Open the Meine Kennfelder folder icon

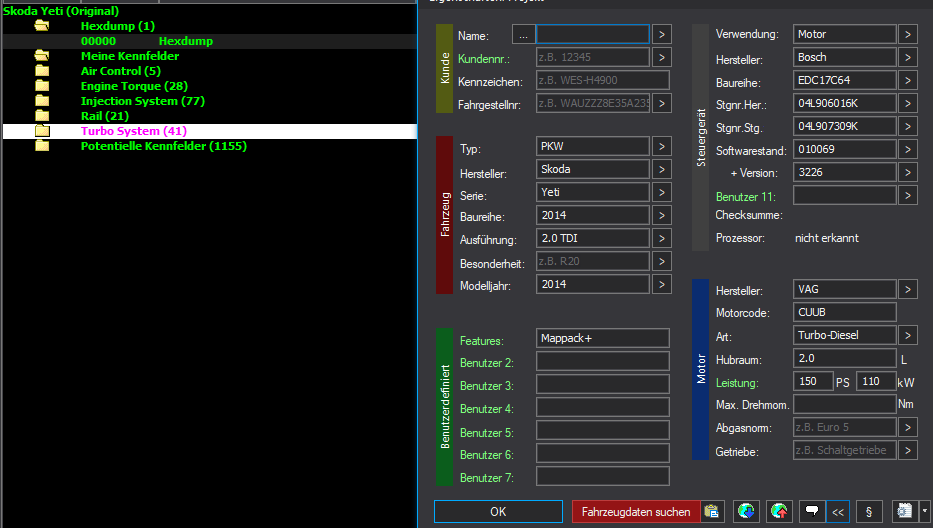(x=42, y=55)
